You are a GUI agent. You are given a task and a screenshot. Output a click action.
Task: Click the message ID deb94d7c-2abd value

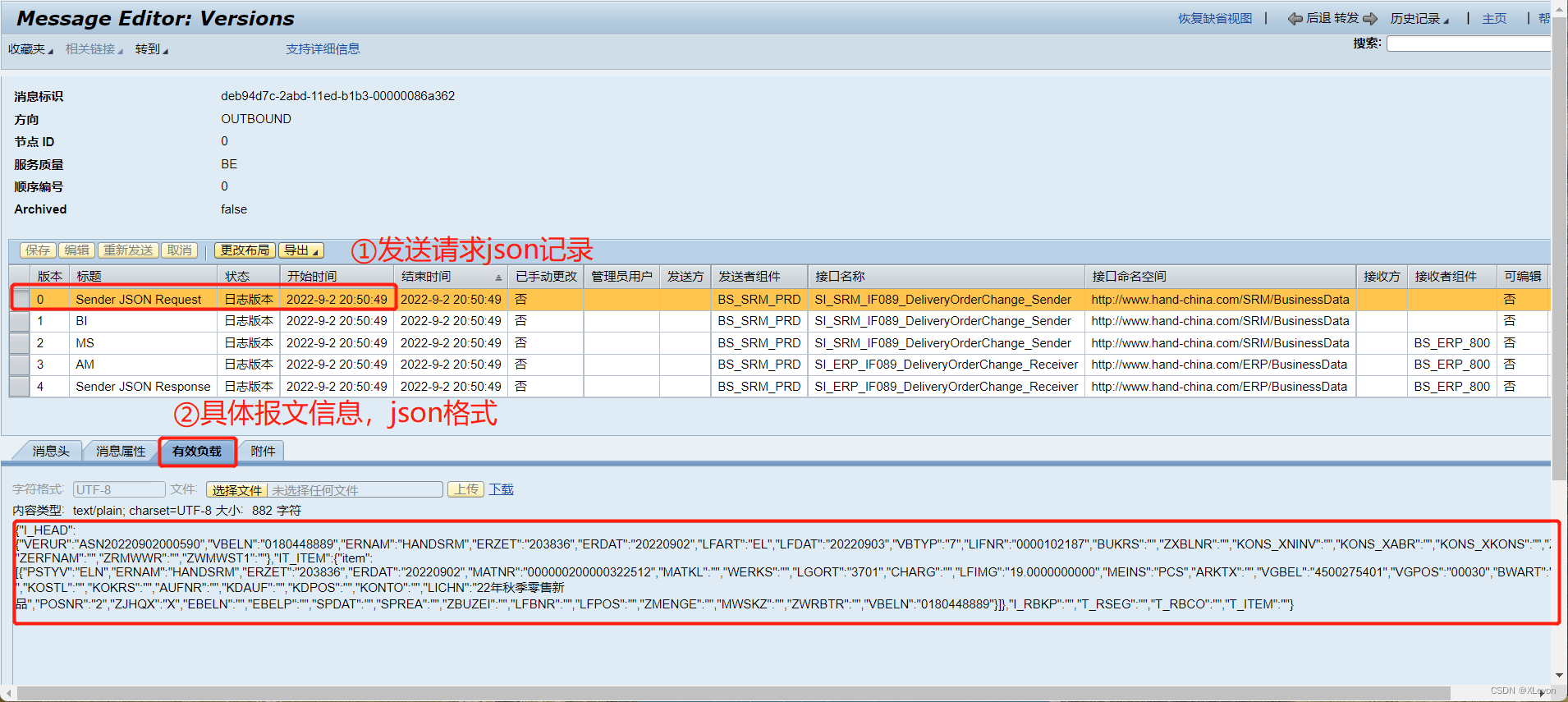[x=337, y=96]
